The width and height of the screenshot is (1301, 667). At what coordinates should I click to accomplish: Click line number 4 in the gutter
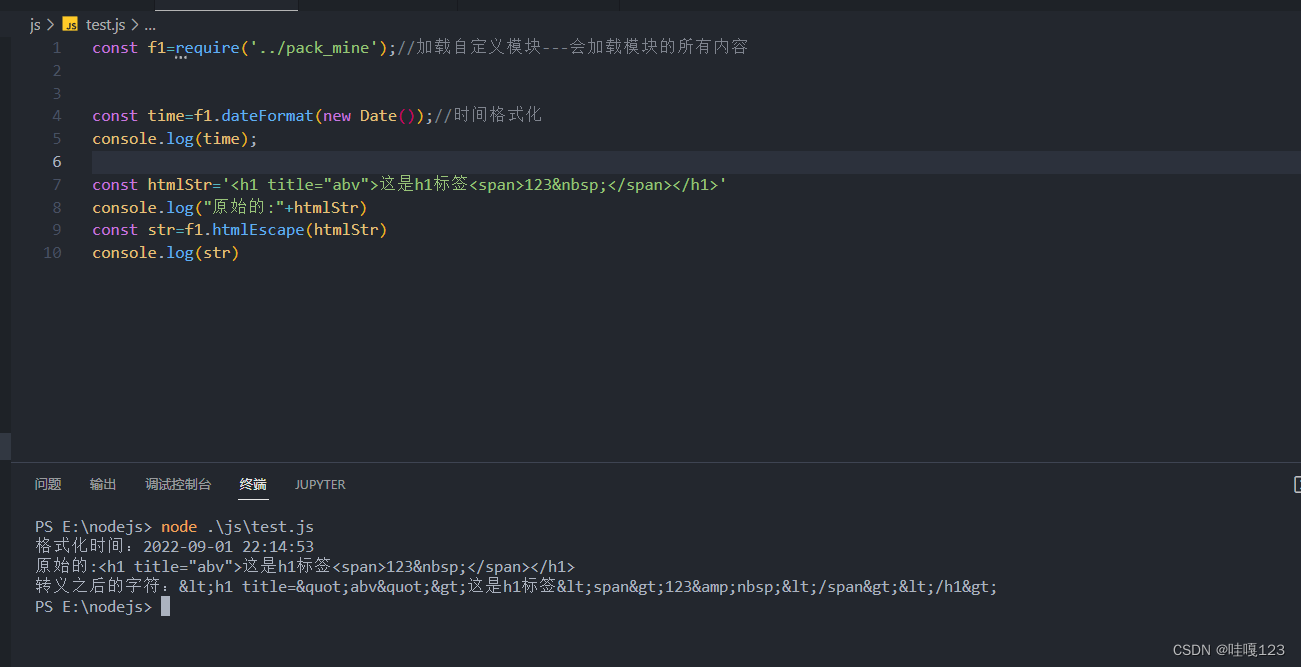[57, 116]
